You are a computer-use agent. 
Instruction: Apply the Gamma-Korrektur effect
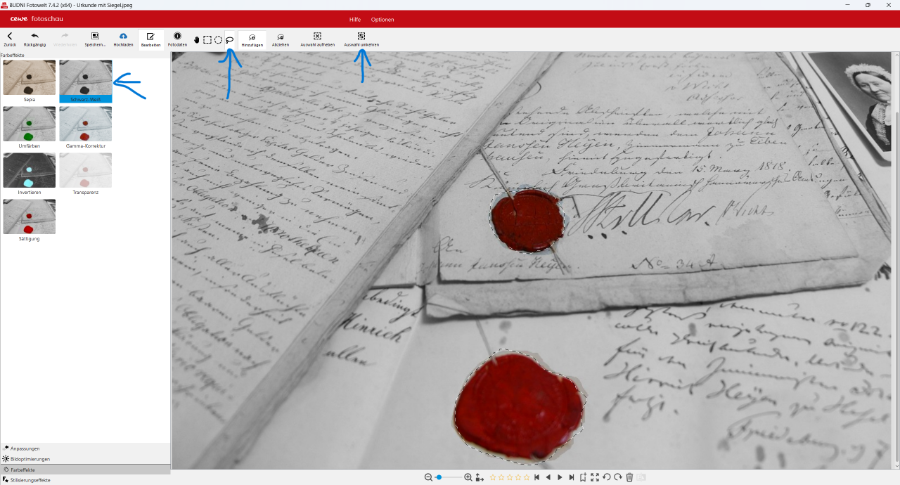[86, 127]
